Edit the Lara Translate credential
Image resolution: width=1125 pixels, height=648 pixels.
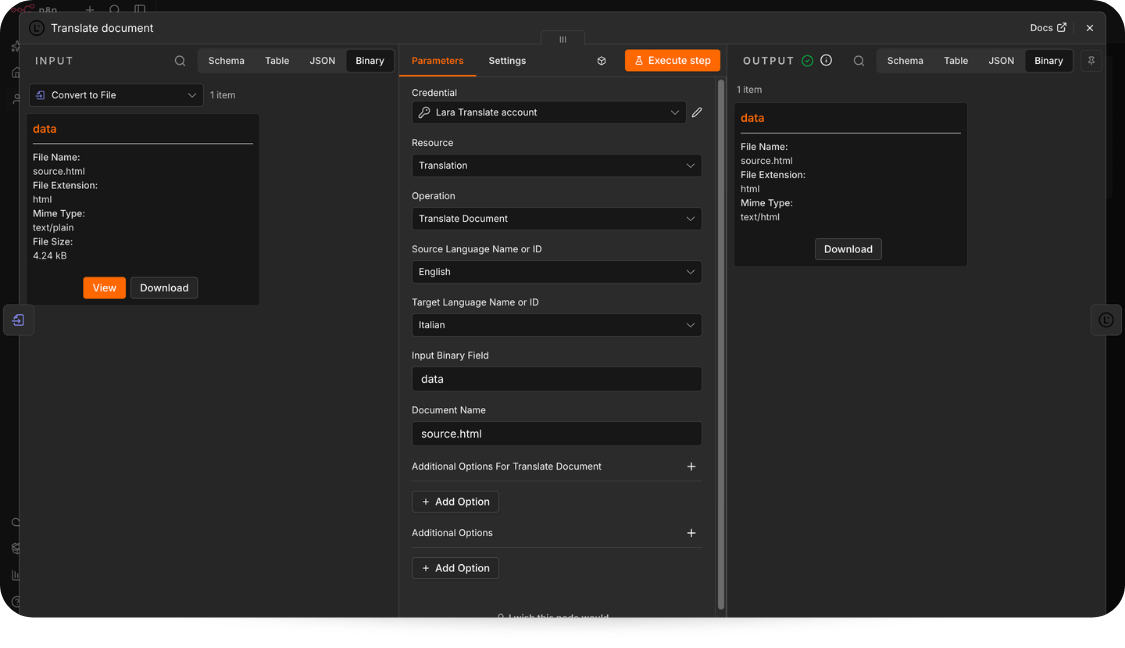[697, 113]
